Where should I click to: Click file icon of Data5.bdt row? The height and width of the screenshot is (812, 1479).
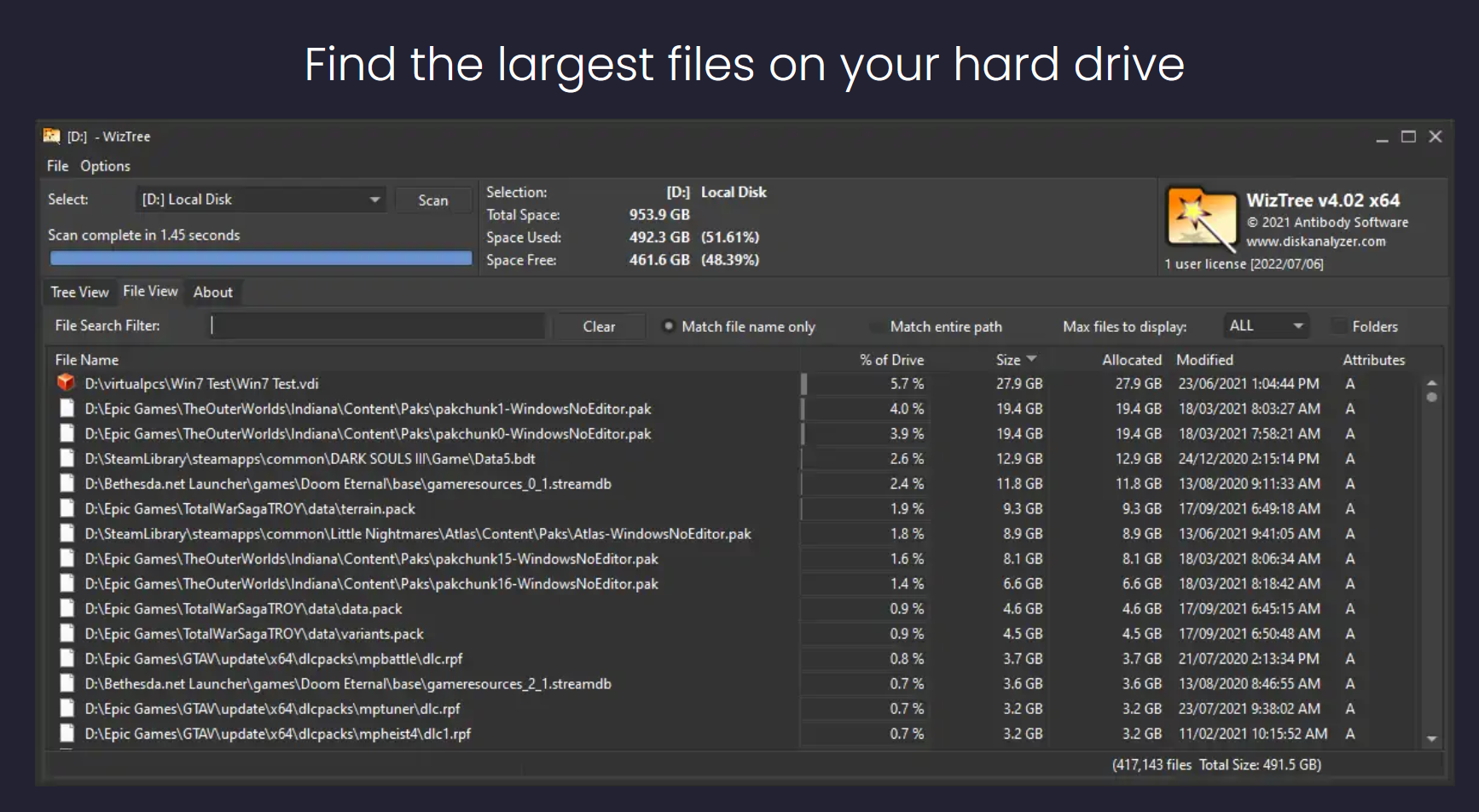[66, 458]
